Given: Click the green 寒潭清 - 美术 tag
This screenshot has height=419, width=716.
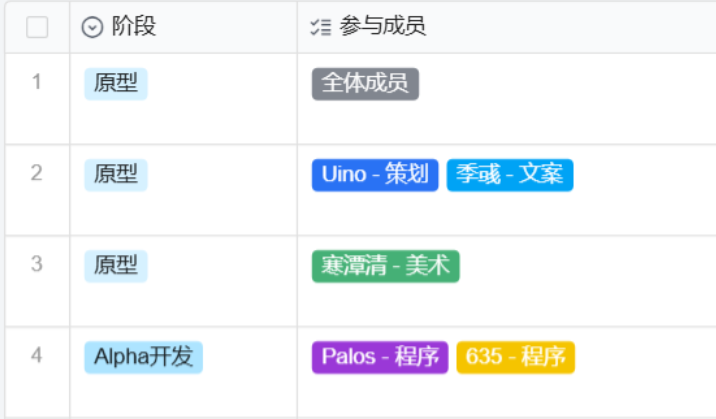Looking at the screenshot, I should tap(385, 266).
